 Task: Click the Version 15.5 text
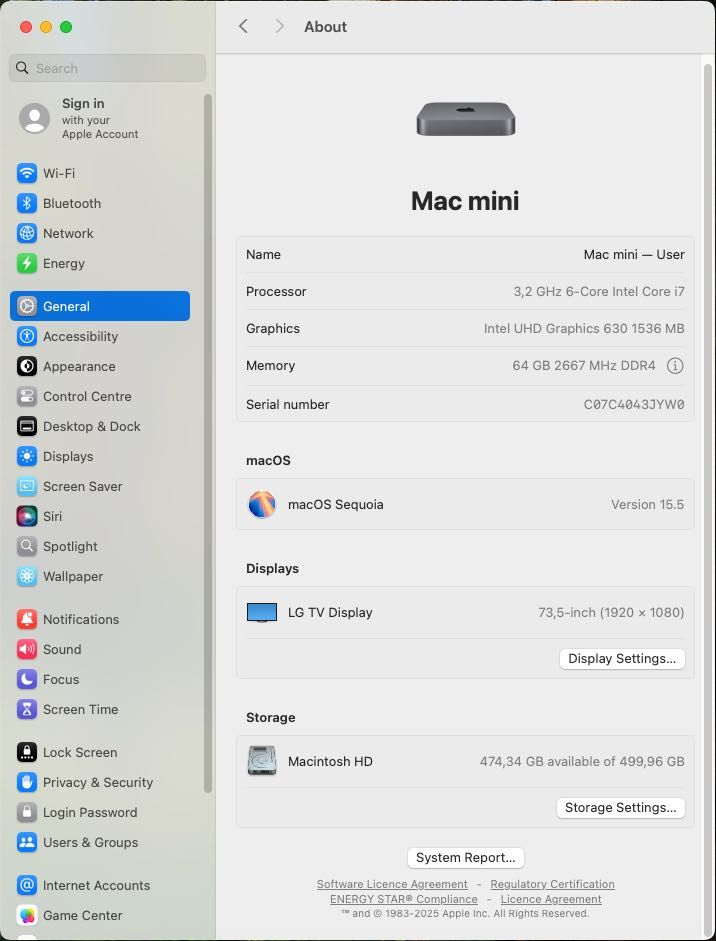(x=647, y=505)
